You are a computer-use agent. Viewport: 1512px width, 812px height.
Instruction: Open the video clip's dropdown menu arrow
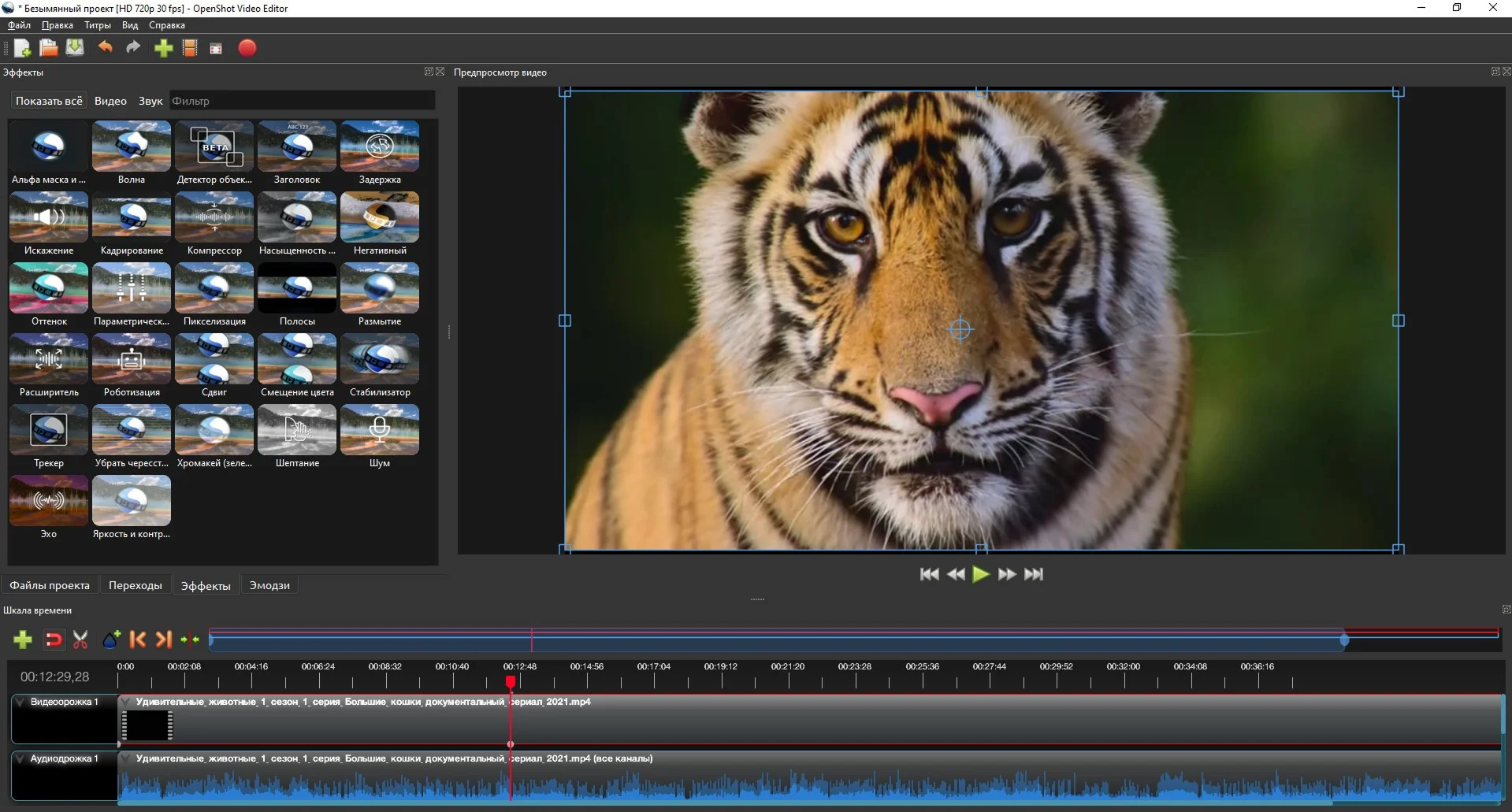point(126,702)
